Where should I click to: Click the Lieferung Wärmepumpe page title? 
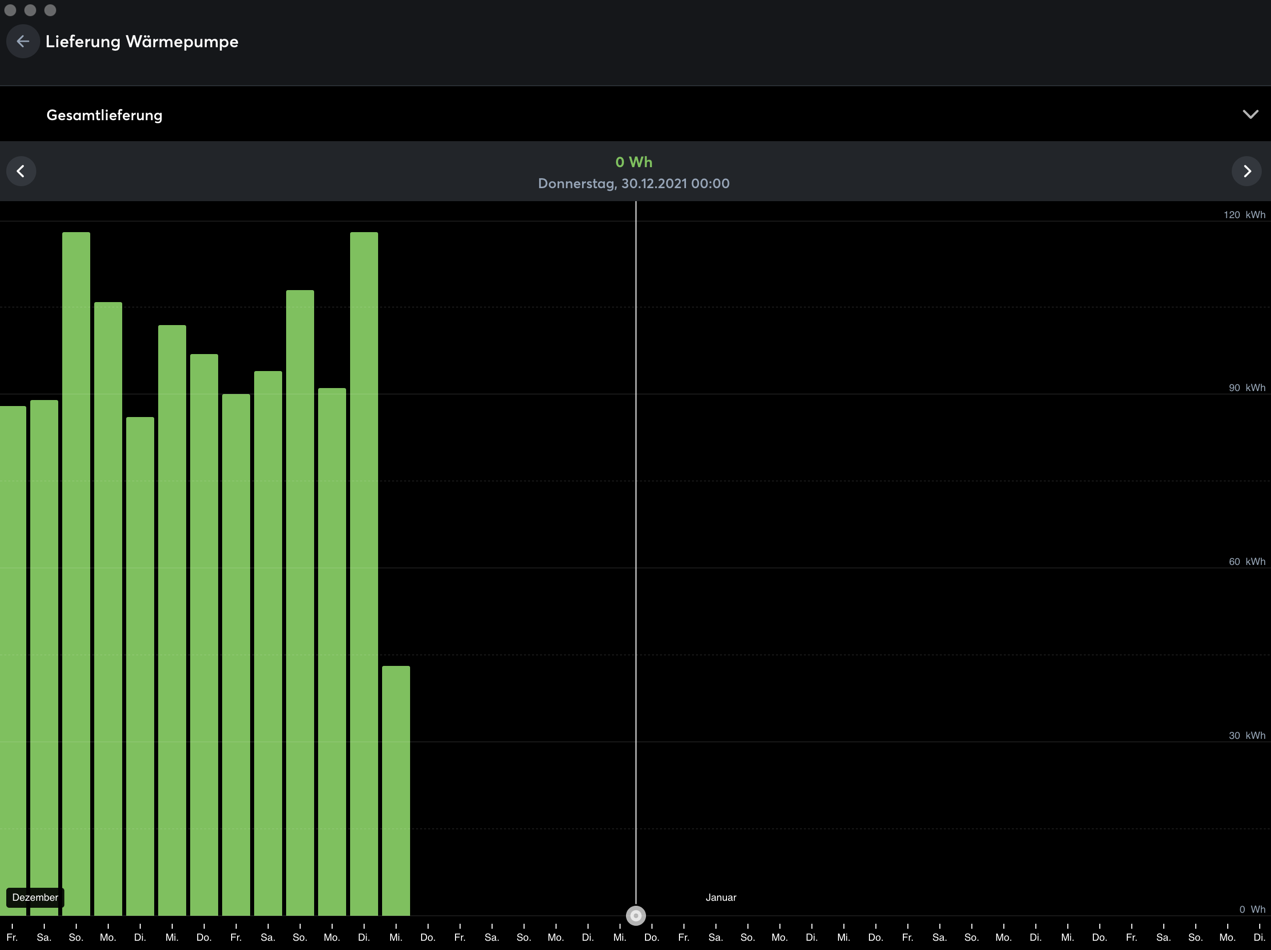142,42
